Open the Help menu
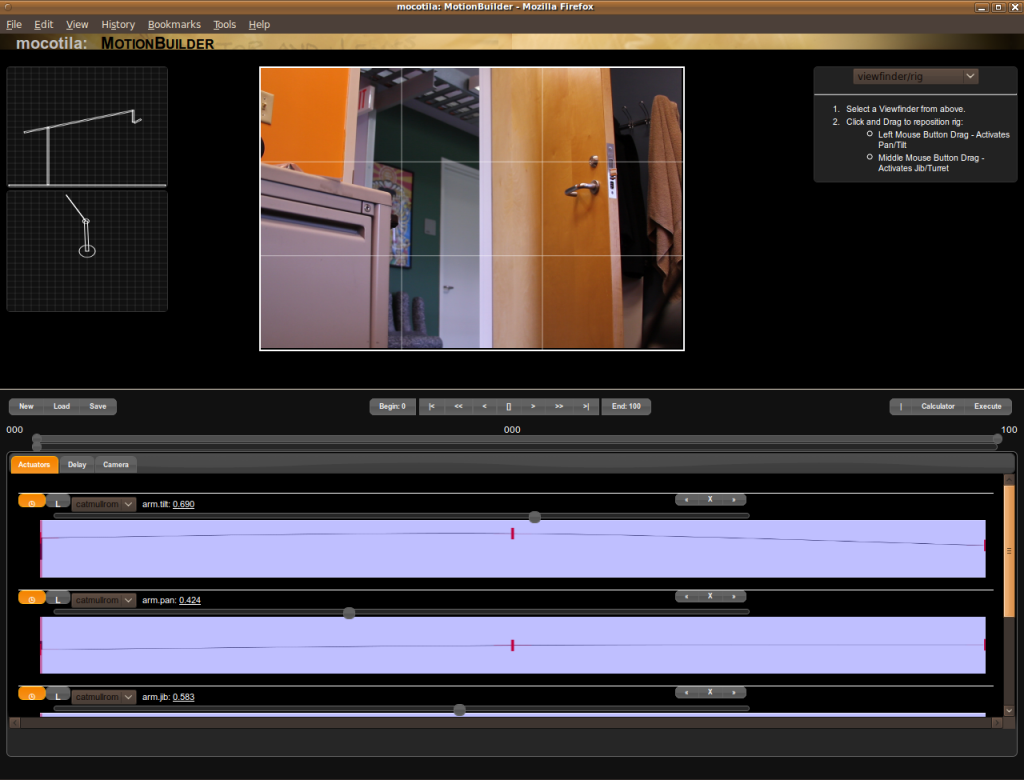Viewport: 1024px width, 780px height. [x=259, y=24]
